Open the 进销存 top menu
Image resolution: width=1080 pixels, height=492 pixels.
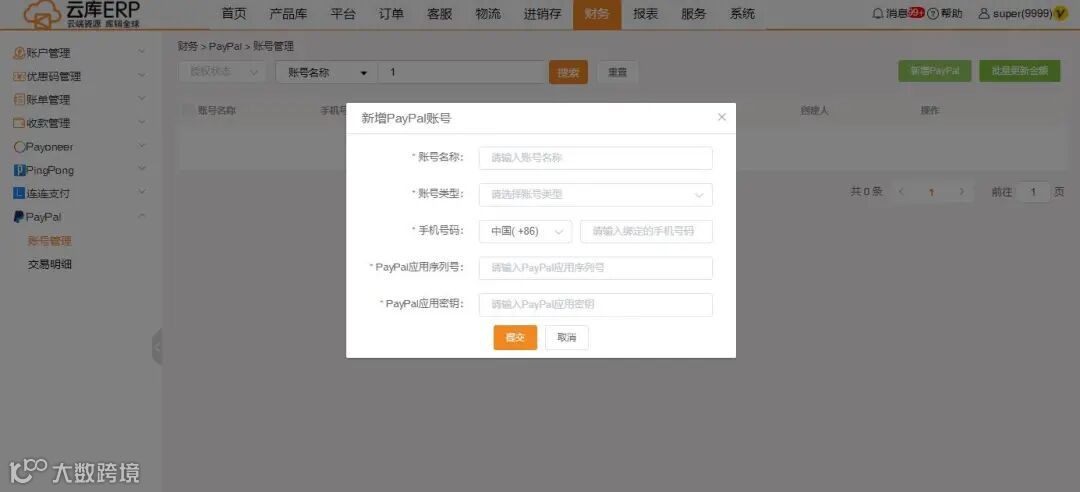(x=542, y=14)
